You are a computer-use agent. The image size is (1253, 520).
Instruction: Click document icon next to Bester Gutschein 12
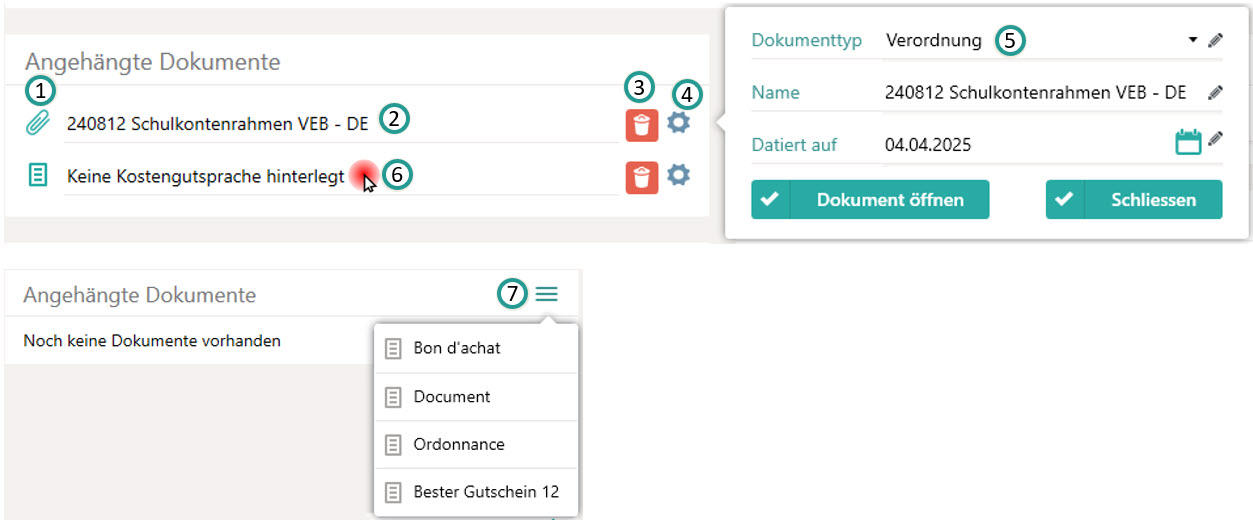(x=393, y=492)
